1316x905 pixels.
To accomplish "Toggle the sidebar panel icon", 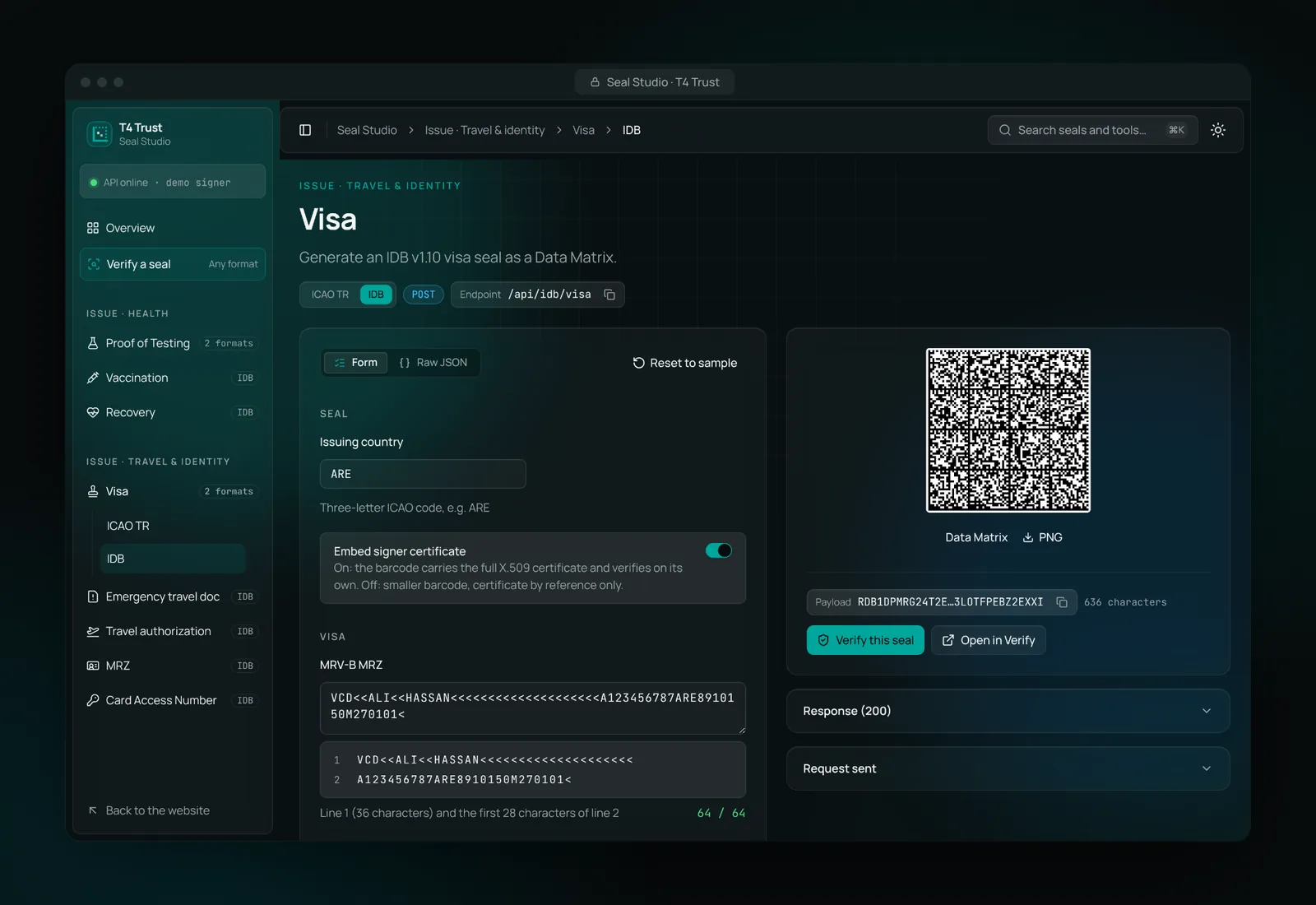I will (x=305, y=130).
